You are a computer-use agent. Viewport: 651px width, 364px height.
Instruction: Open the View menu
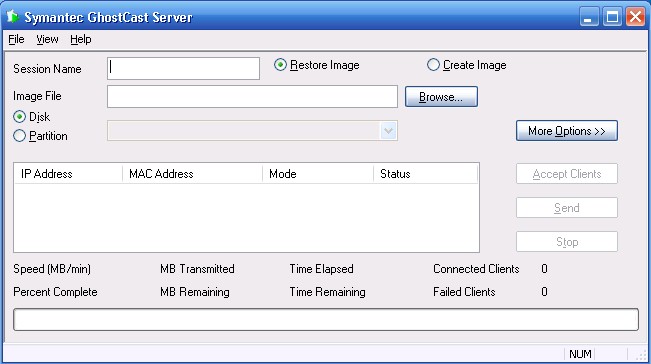[x=47, y=39]
